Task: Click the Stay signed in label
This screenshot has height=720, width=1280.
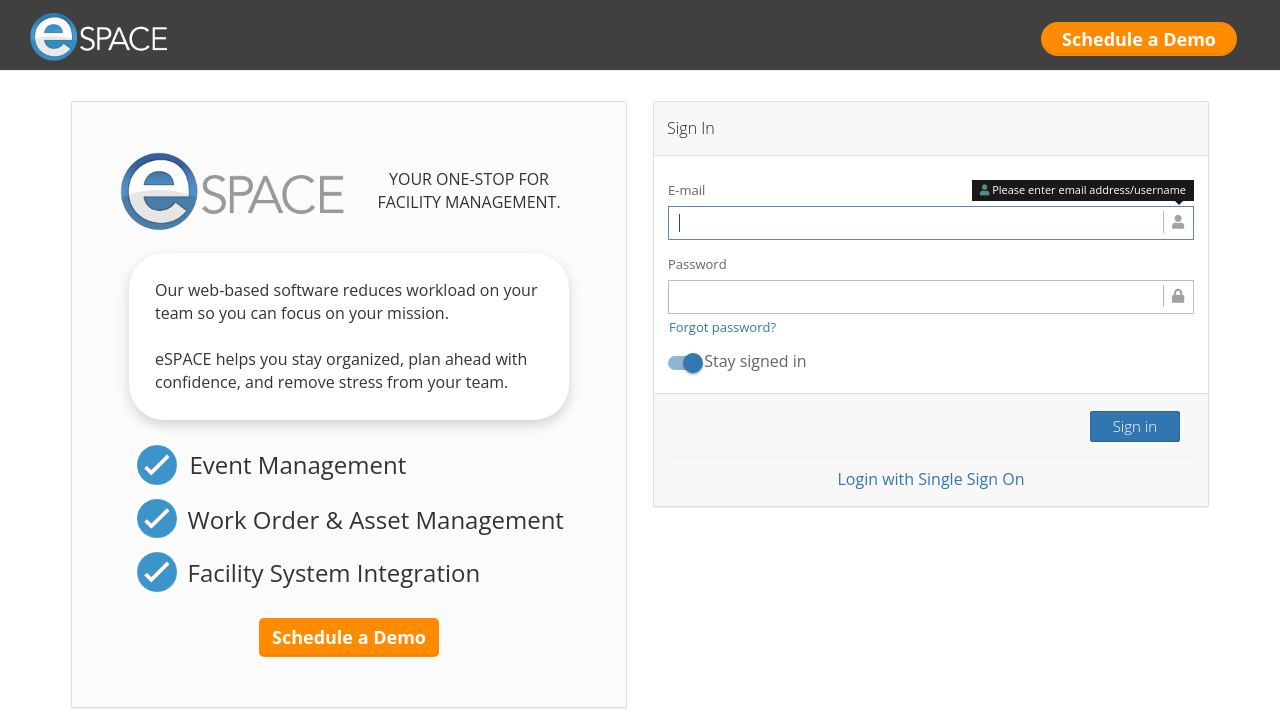Action: 755,362
